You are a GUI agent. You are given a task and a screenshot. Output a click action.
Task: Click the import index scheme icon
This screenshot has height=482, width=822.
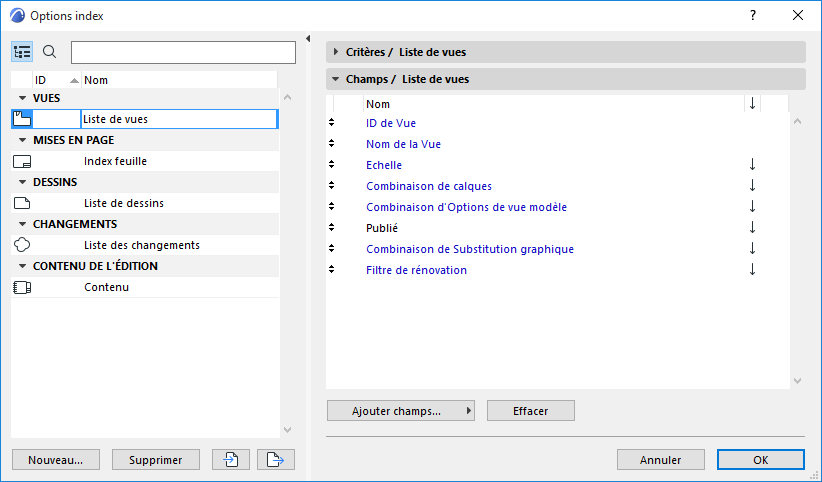230,460
